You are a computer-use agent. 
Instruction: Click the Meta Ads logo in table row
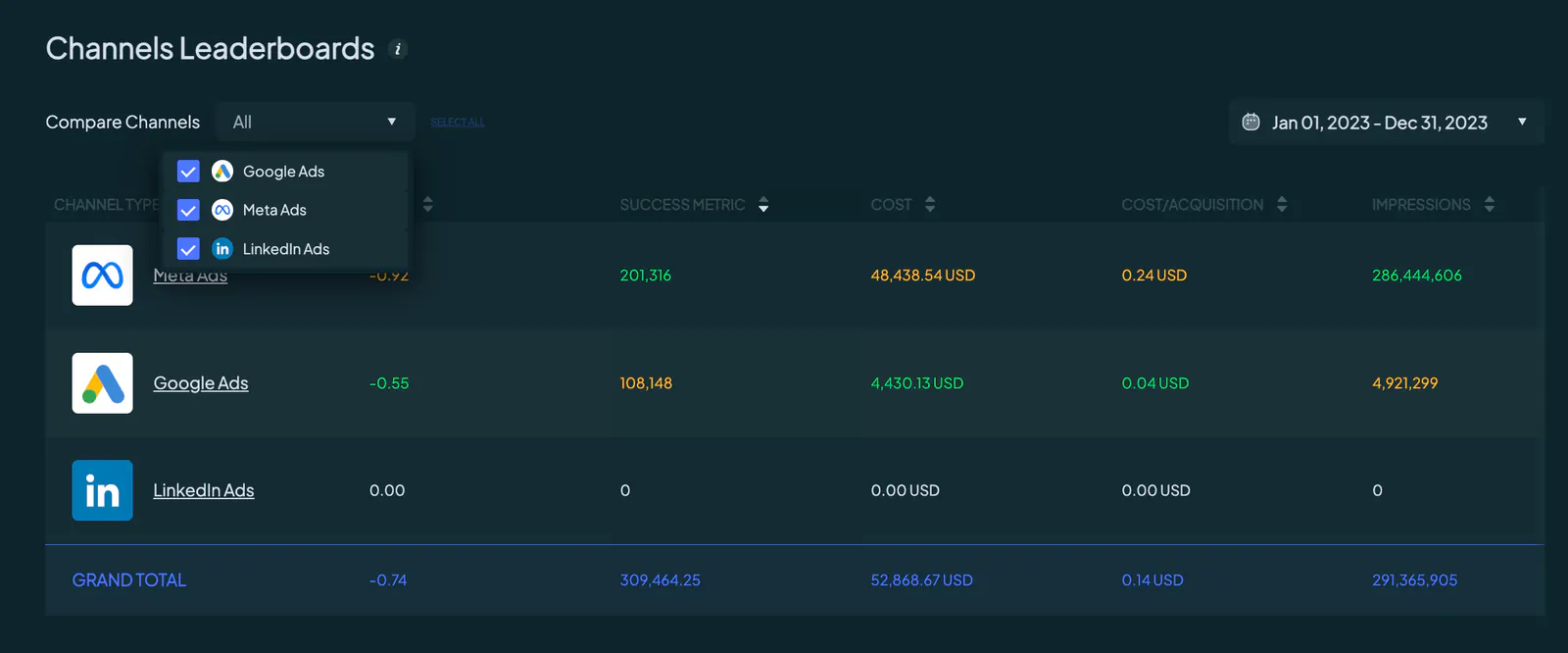(x=102, y=276)
